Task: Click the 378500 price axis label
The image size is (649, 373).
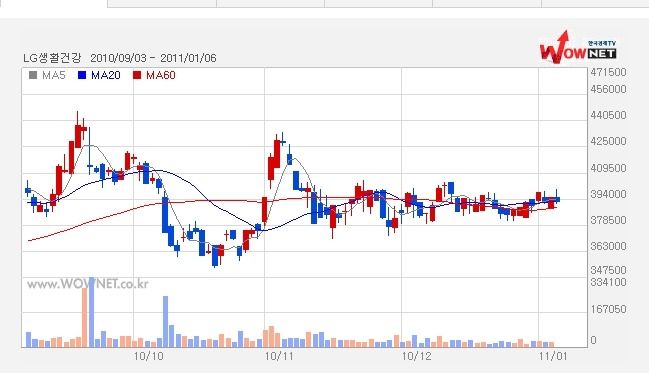Action: click(x=608, y=220)
